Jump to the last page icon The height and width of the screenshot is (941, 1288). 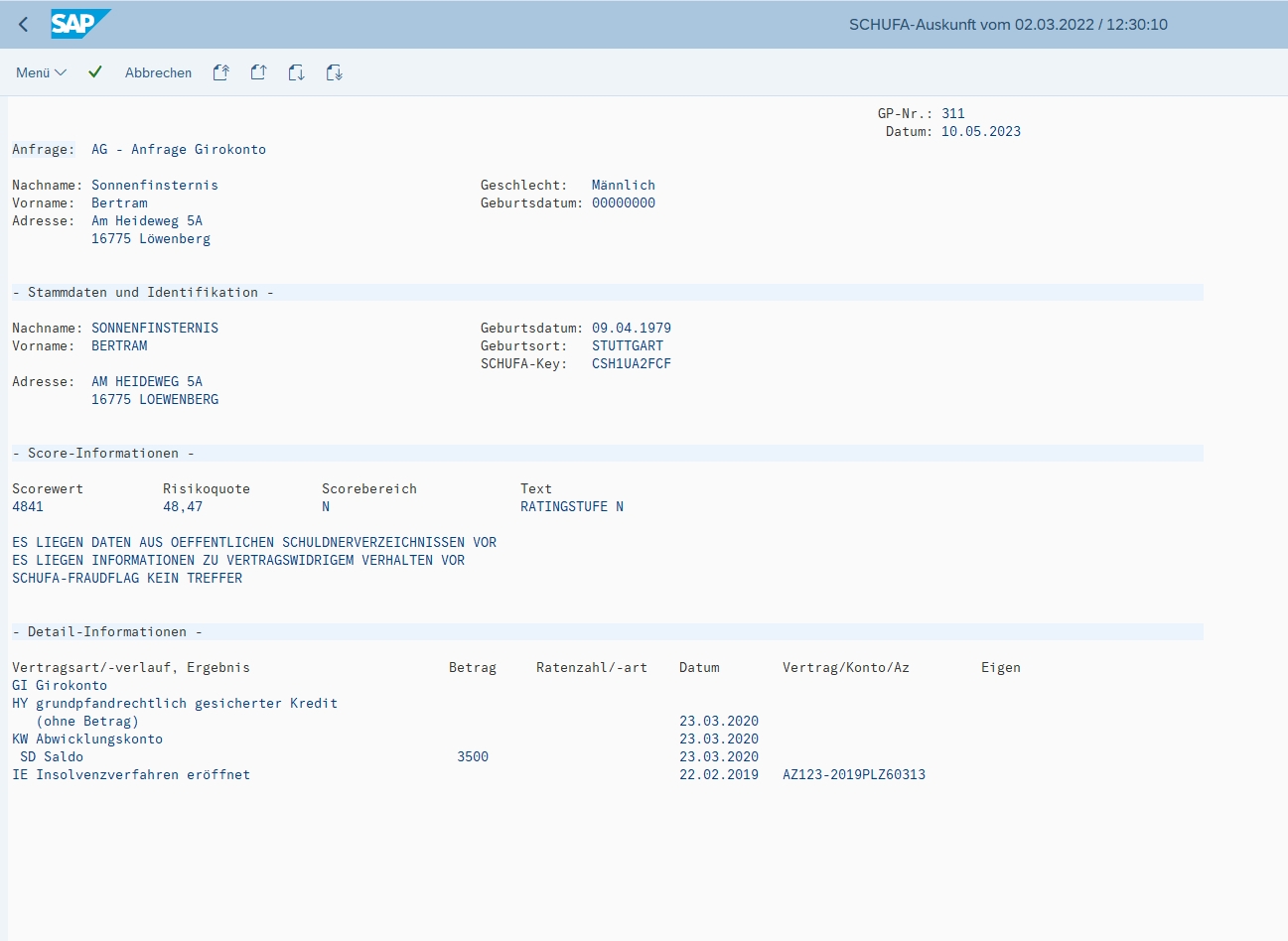[x=334, y=72]
